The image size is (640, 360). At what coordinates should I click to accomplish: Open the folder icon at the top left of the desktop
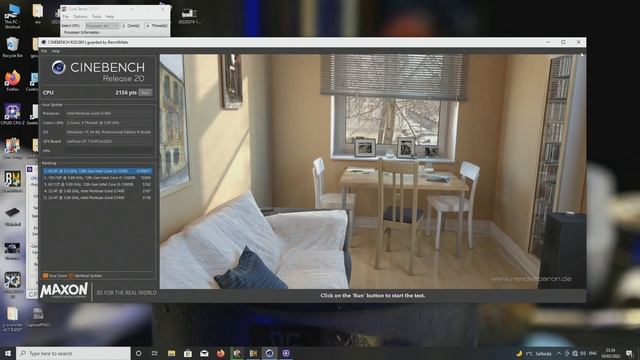coord(38,14)
